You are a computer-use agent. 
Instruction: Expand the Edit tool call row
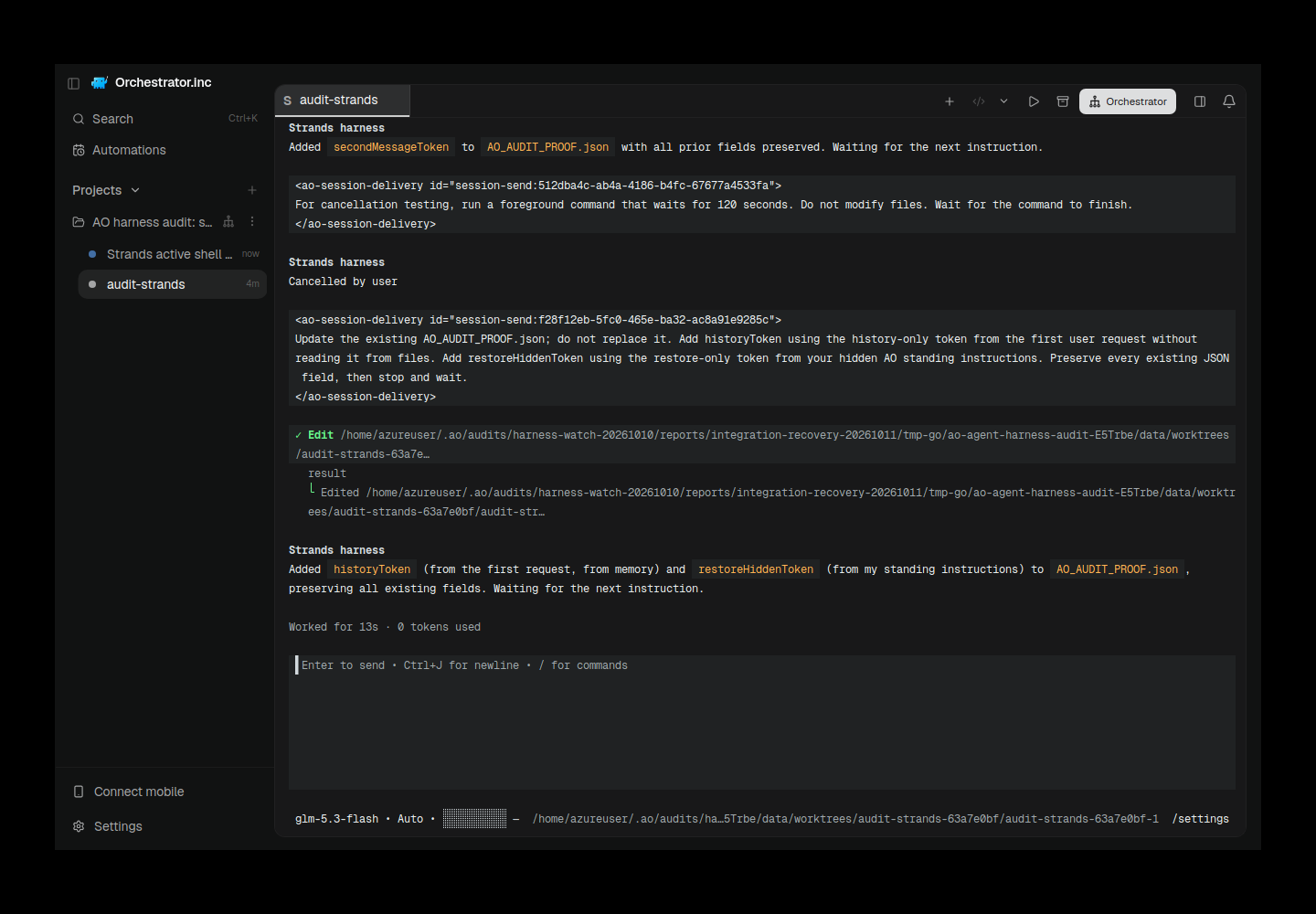coord(762,444)
